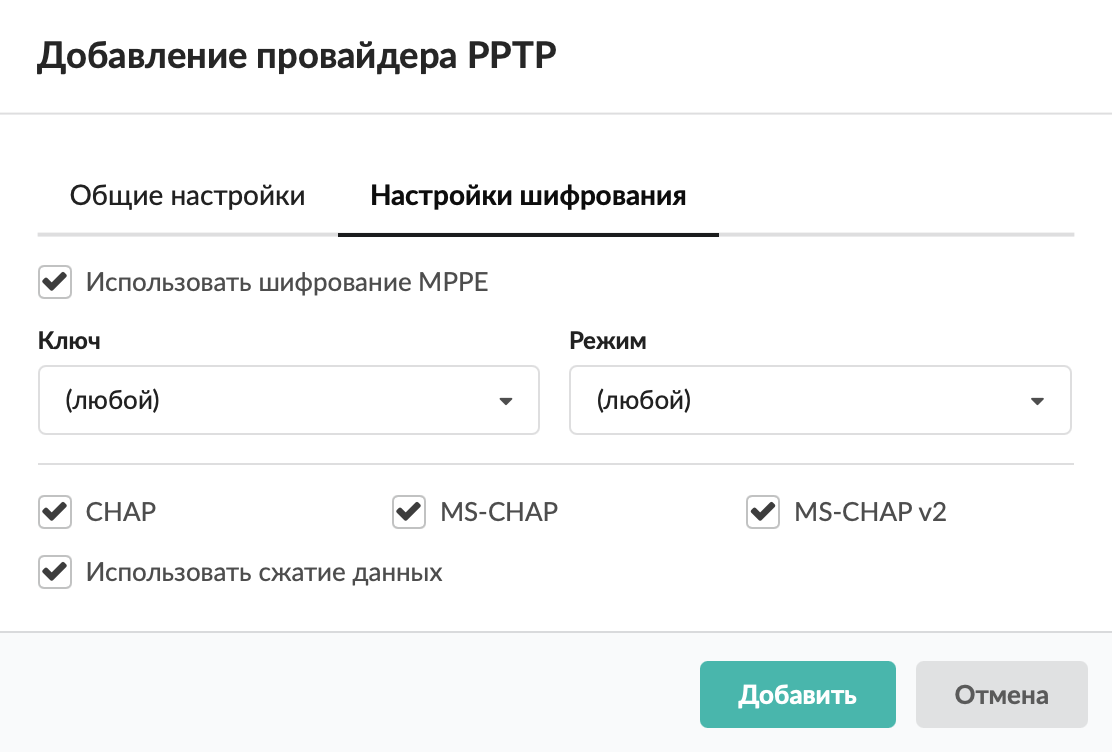
Task: Click the MS-CHAP v2 label text
Action: click(x=870, y=512)
